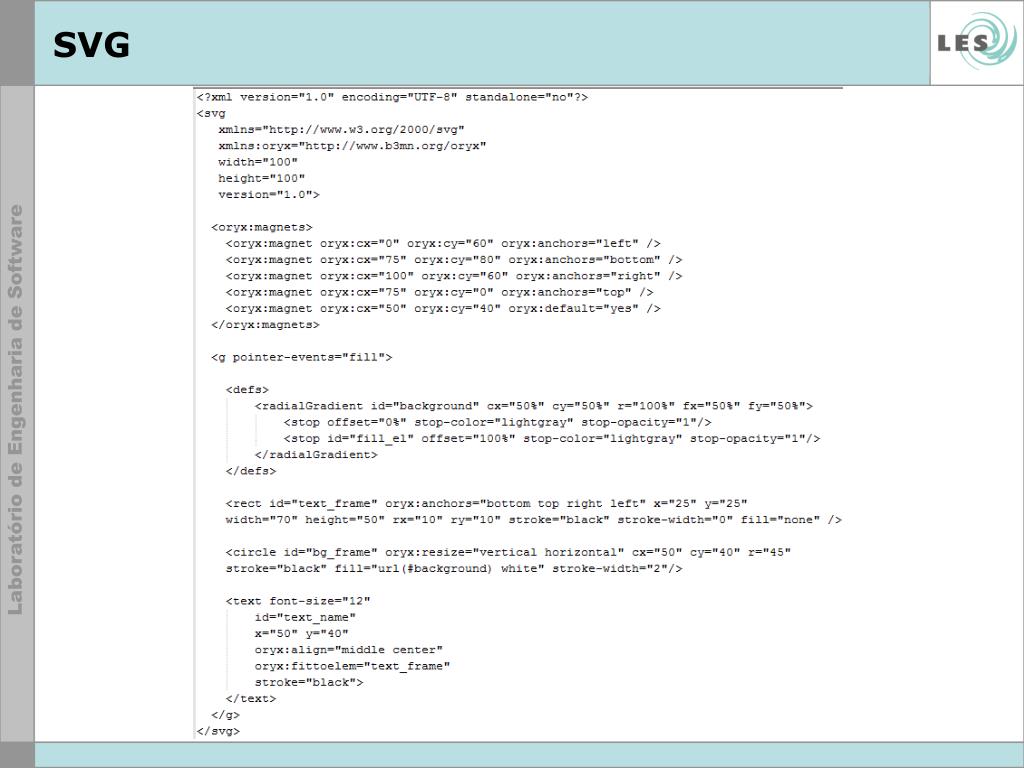Click the width="70" height="50" line
This screenshot has width=1024, height=768.
pos(534,520)
